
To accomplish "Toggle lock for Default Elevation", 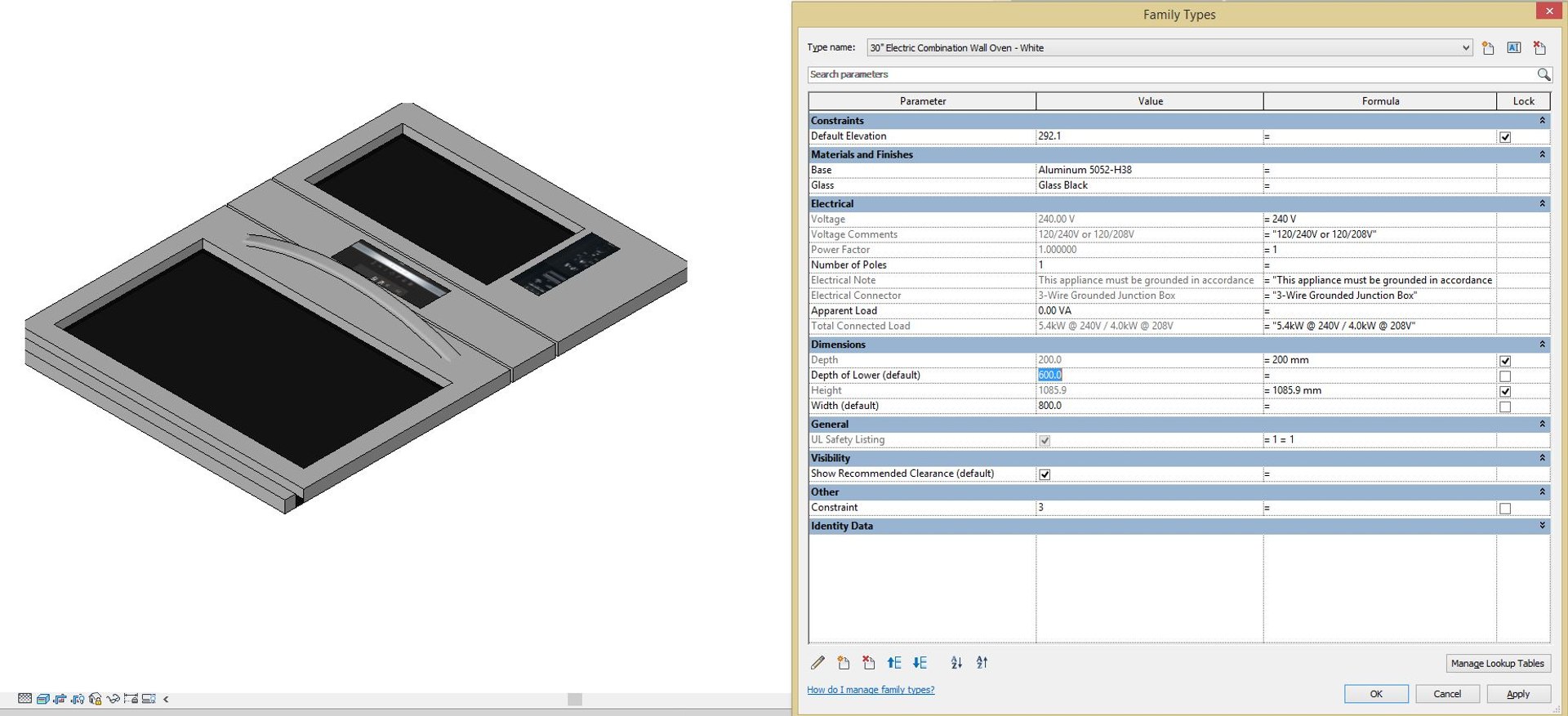I will 1505,137.
